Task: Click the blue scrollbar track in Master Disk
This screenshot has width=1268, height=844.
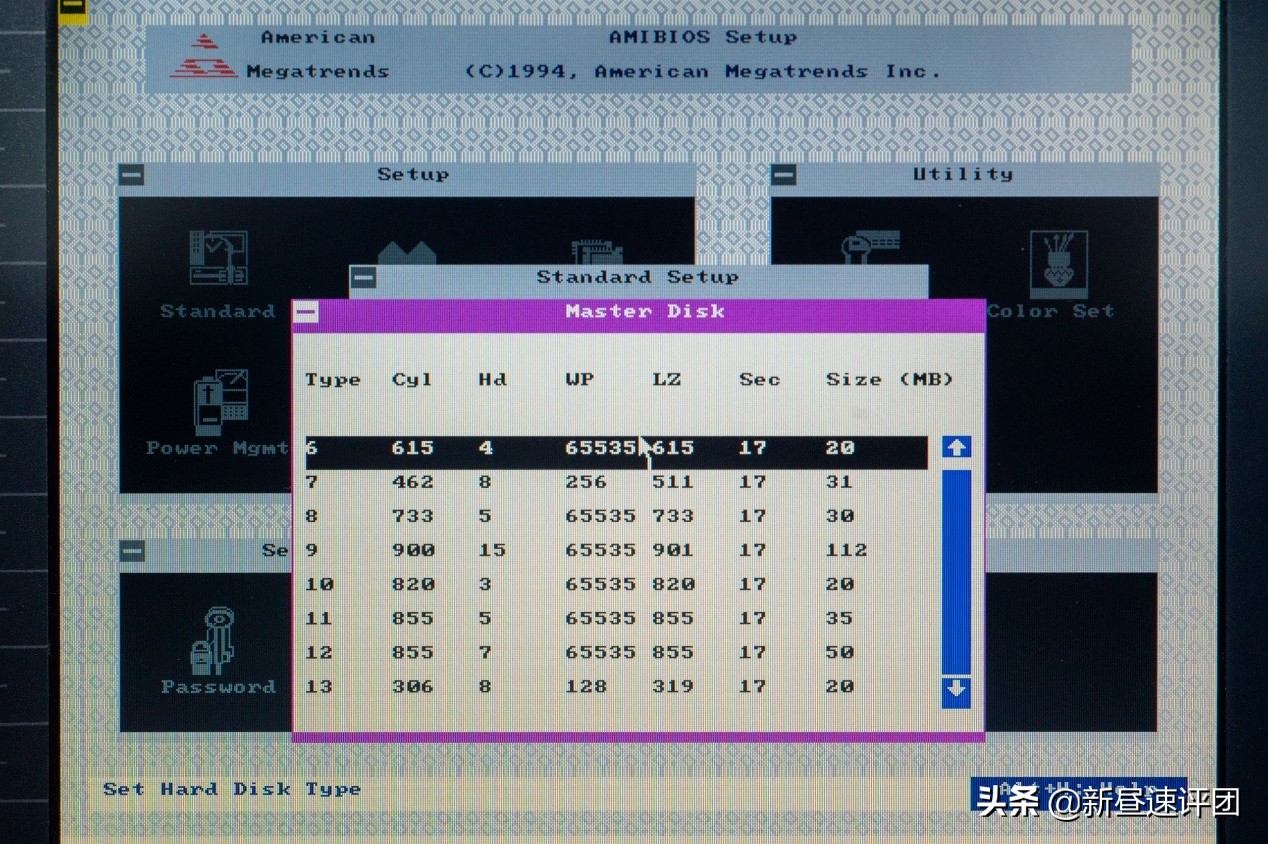Action: [956, 570]
